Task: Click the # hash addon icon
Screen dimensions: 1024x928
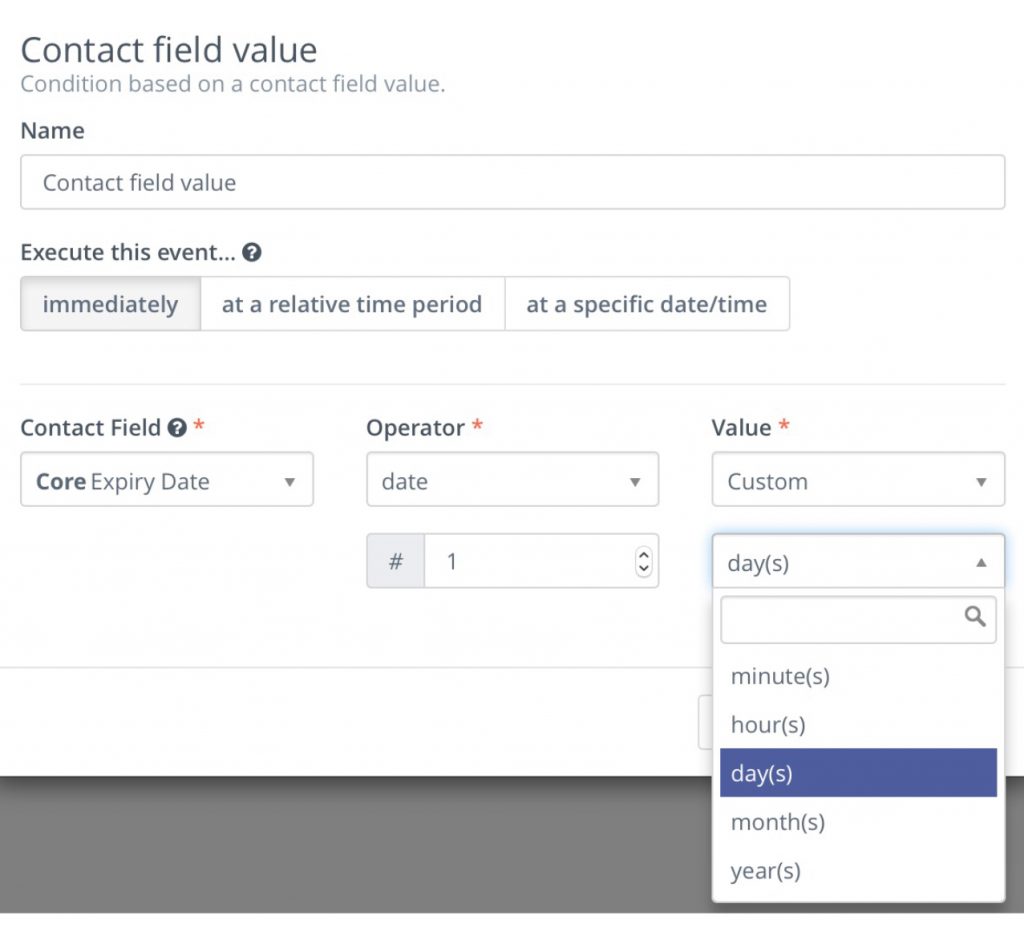Action: pyautogui.click(x=396, y=561)
